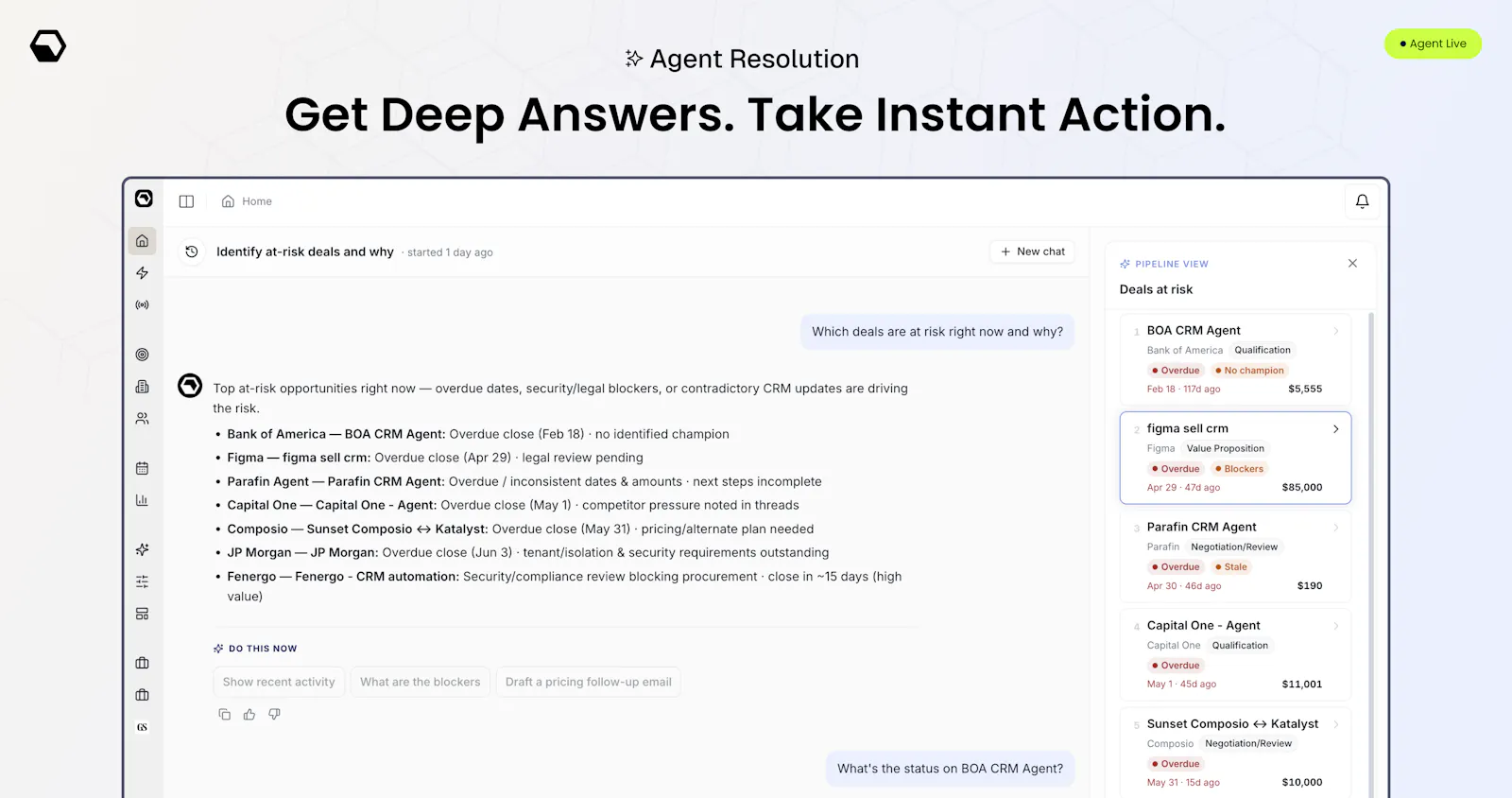Click the 'Agent Resolution' heading
This screenshot has width=1512, height=798.
click(754, 59)
